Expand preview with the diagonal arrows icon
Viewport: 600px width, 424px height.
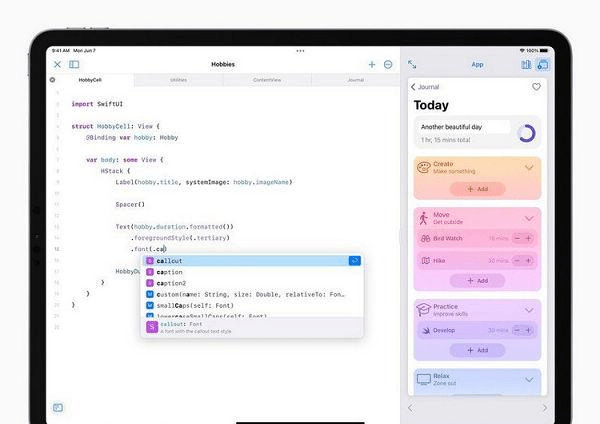412,64
